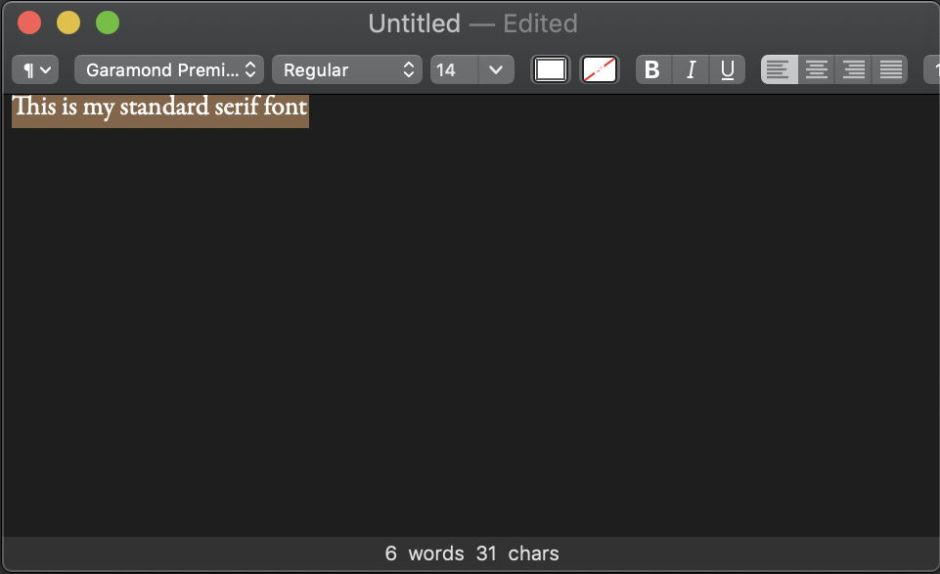Open the Regular typeface style dropdown
This screenshot has height=574, width=940.
click(346, 70)
